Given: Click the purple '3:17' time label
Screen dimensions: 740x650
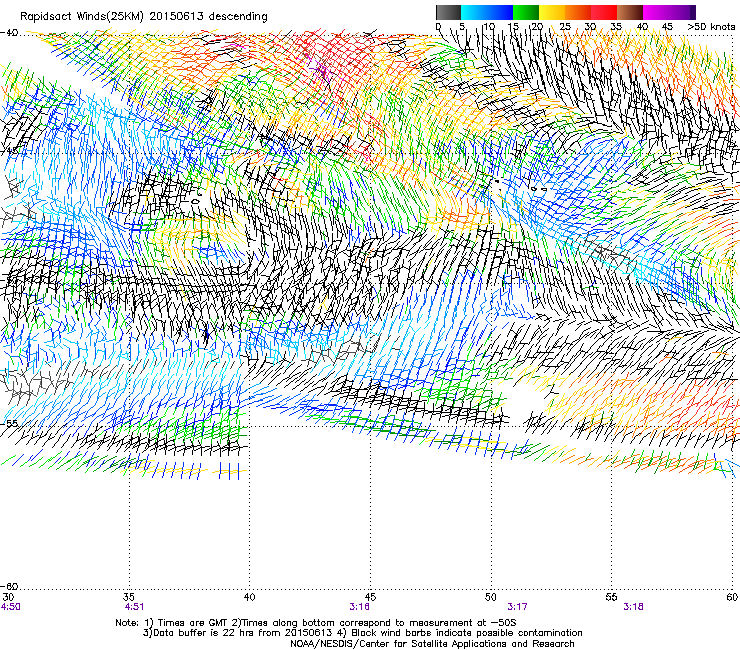Looking at the screenshot, I should point(517,607).
